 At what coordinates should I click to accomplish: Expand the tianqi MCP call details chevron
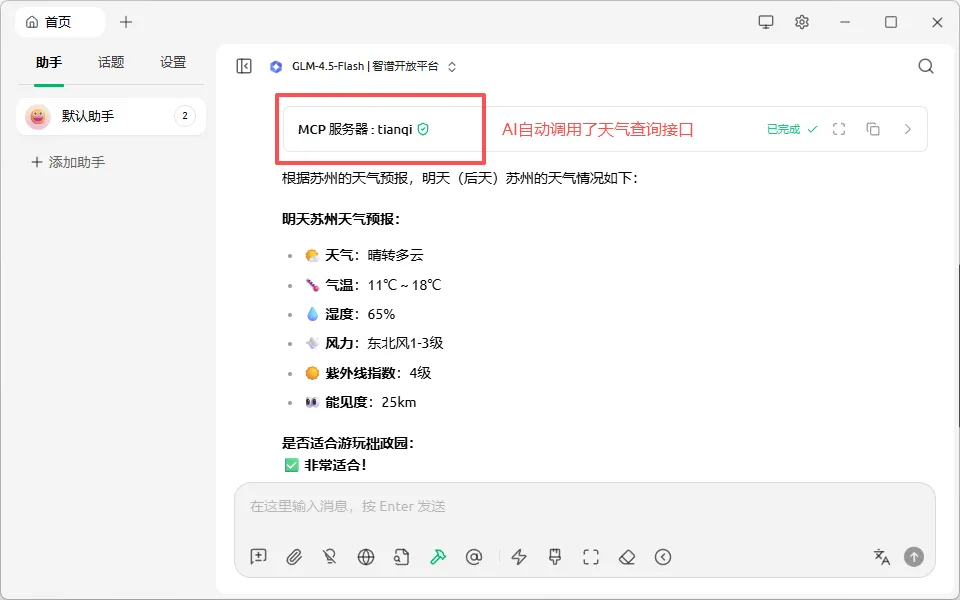(x=907, y=129)
